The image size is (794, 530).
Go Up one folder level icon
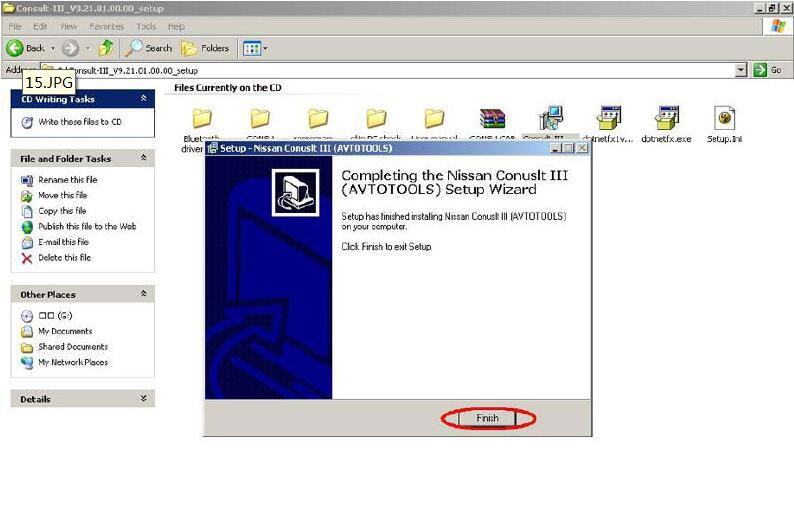coord(106,48)
